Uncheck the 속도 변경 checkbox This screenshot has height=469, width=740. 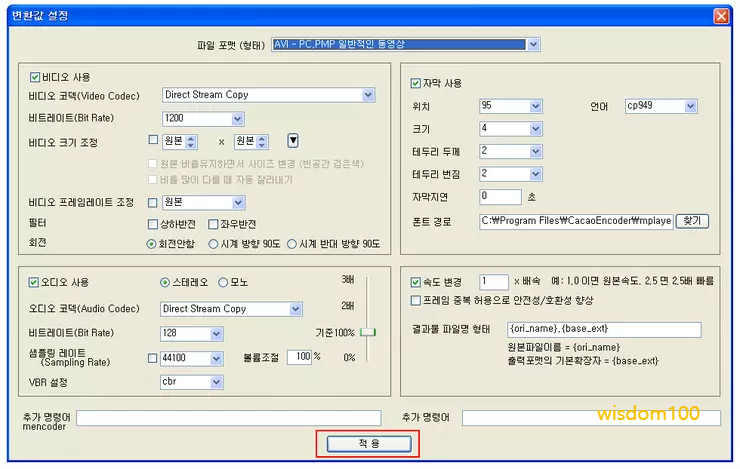coord(416,283)
